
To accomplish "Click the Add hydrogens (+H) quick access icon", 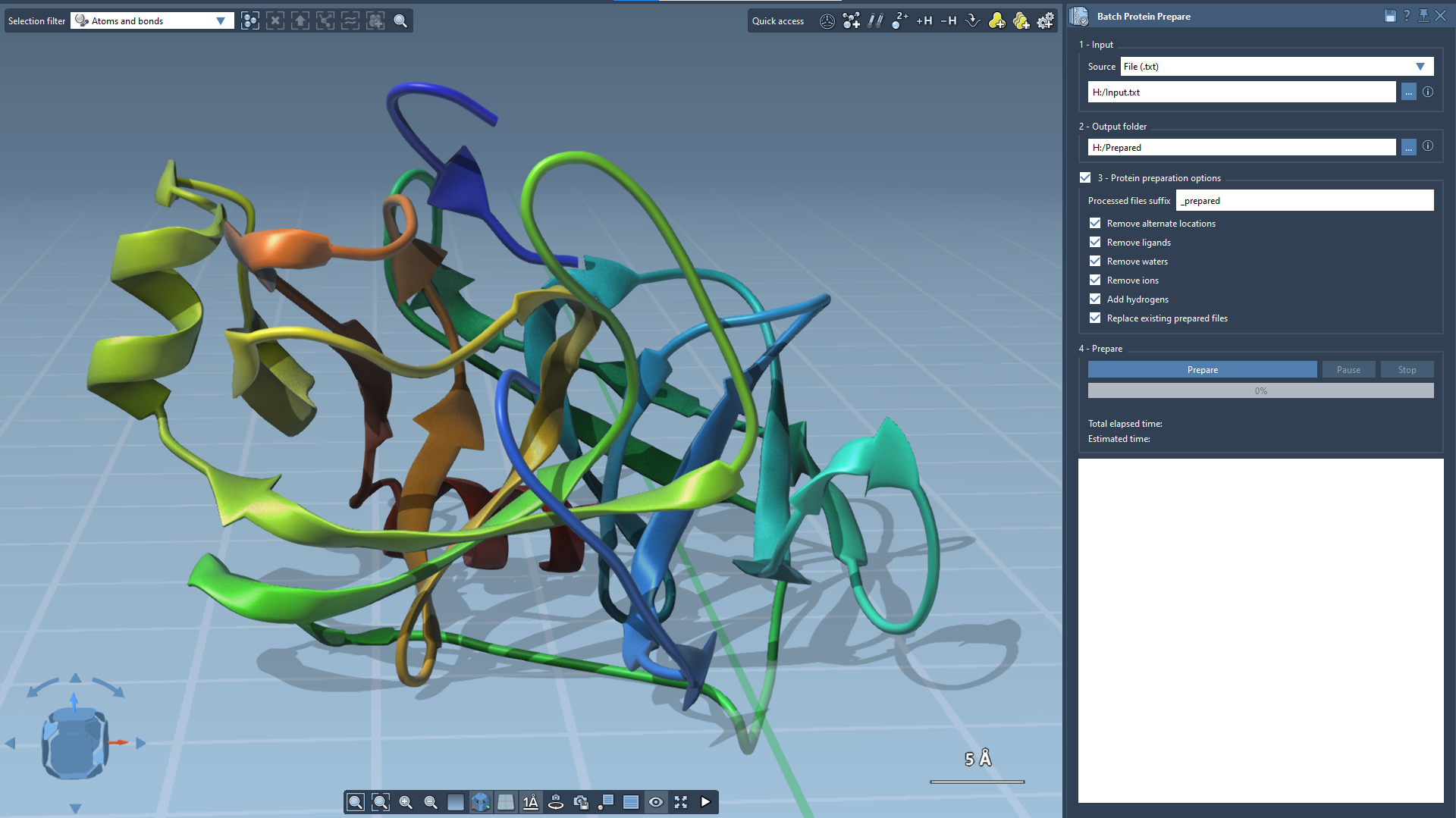I will coord(924,21).
